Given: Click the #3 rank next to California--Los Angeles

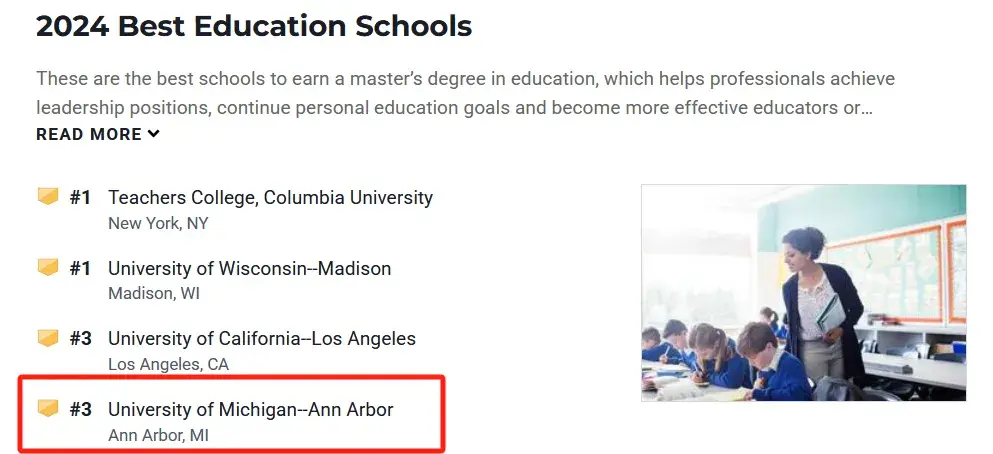Looking at the screenshot, I should tap(80, 339).
